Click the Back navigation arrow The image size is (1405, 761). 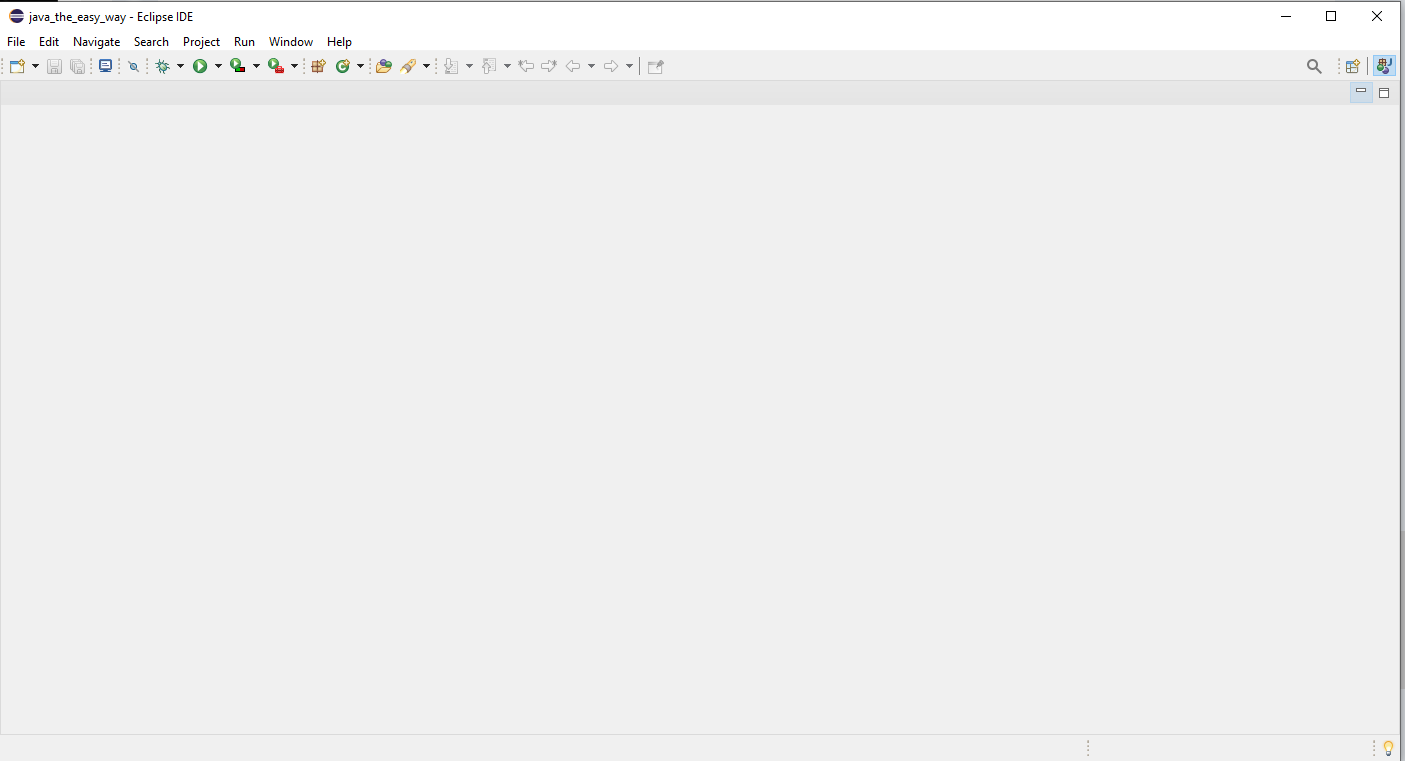coord(573,66)
